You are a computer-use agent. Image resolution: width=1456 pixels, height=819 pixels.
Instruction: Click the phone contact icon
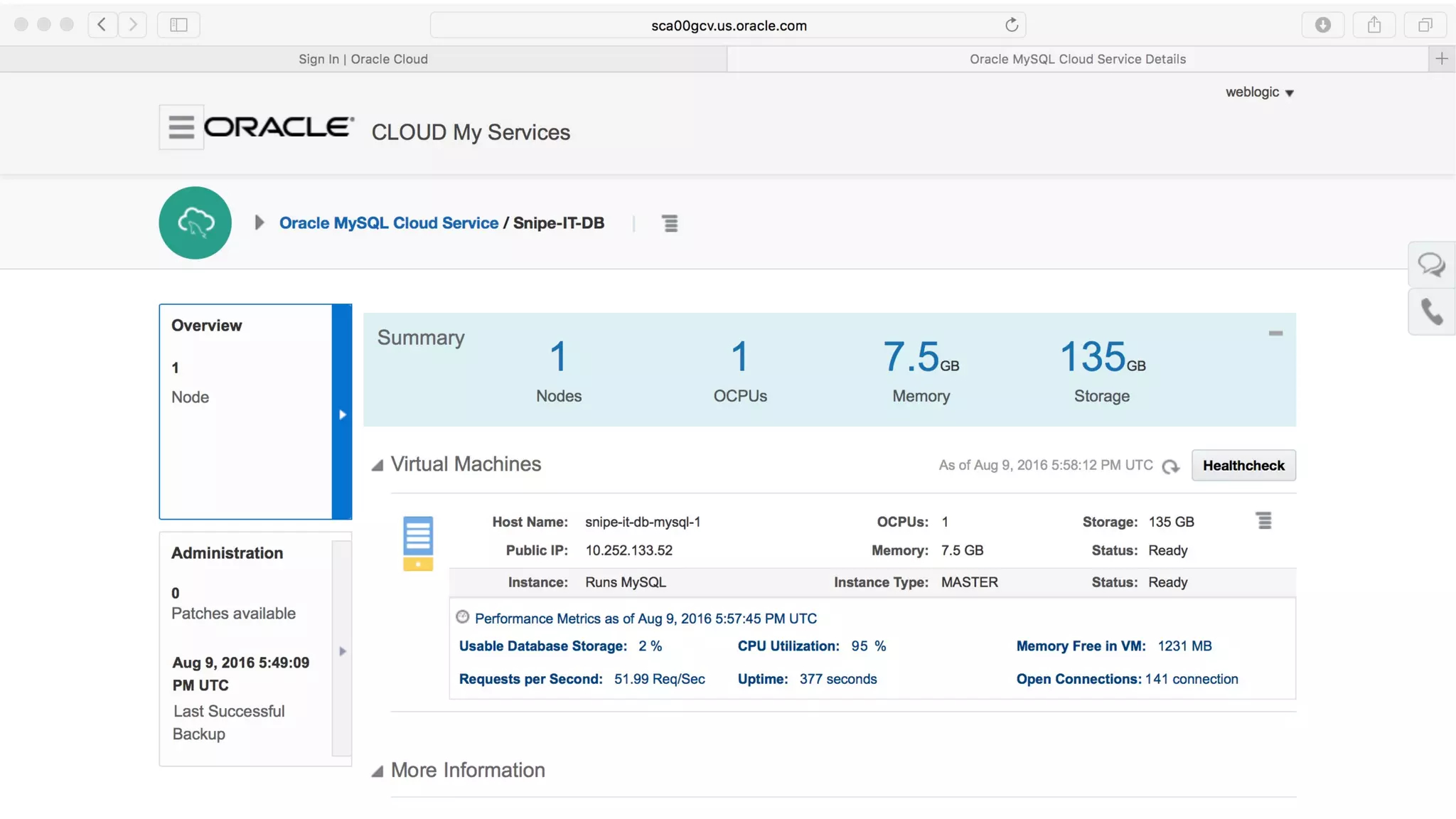pos(1431,311)
